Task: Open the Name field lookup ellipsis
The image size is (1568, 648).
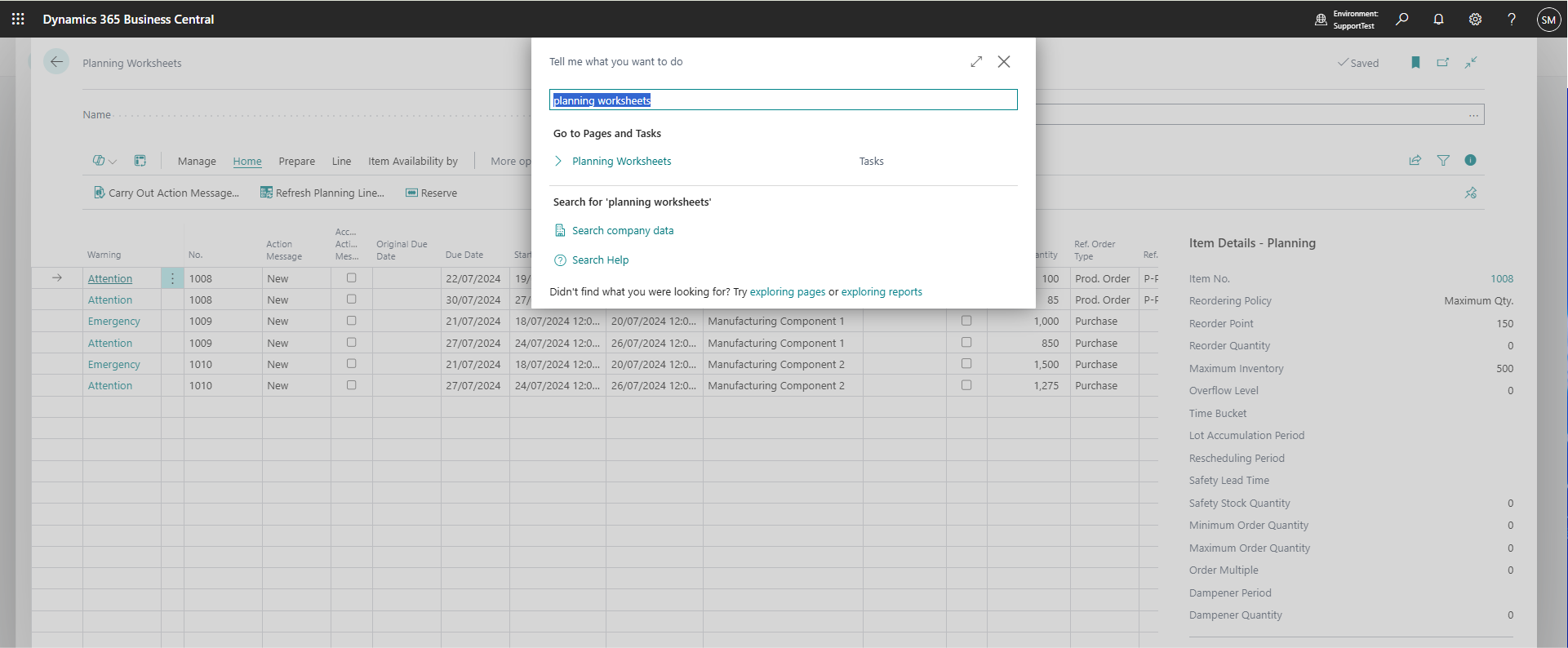Action: 1473,115
